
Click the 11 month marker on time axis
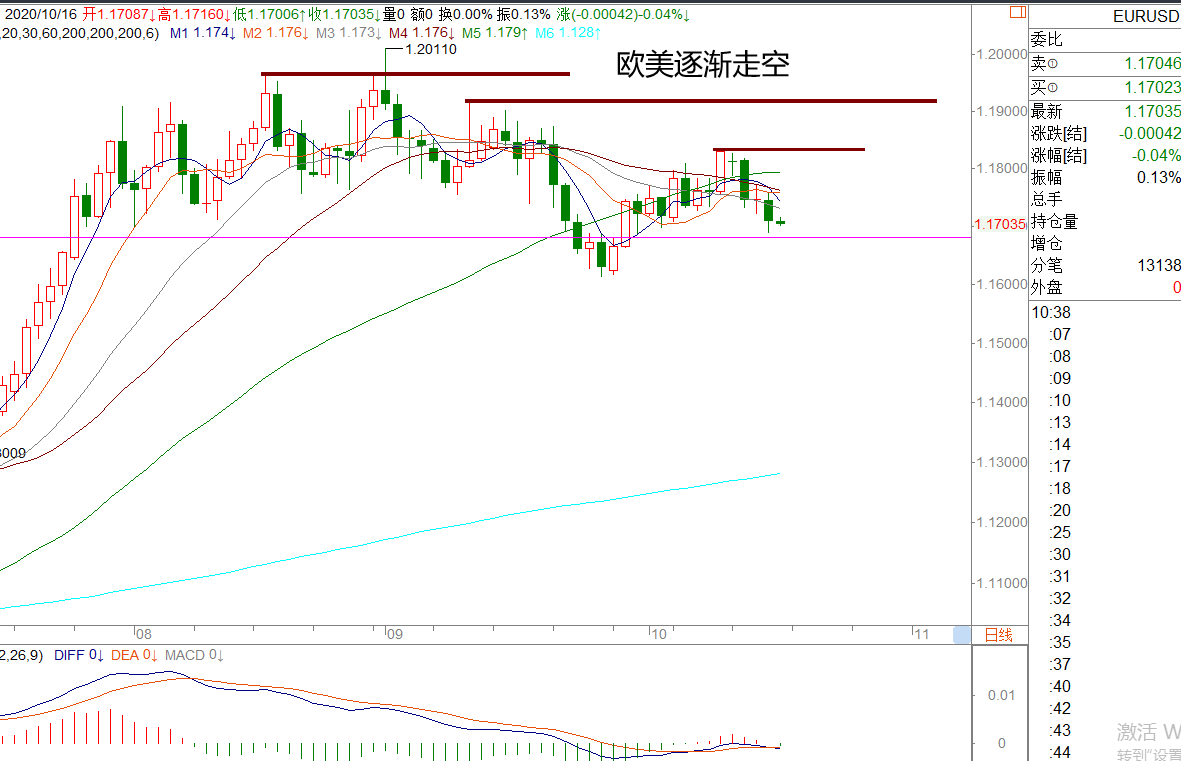point(922,634)
